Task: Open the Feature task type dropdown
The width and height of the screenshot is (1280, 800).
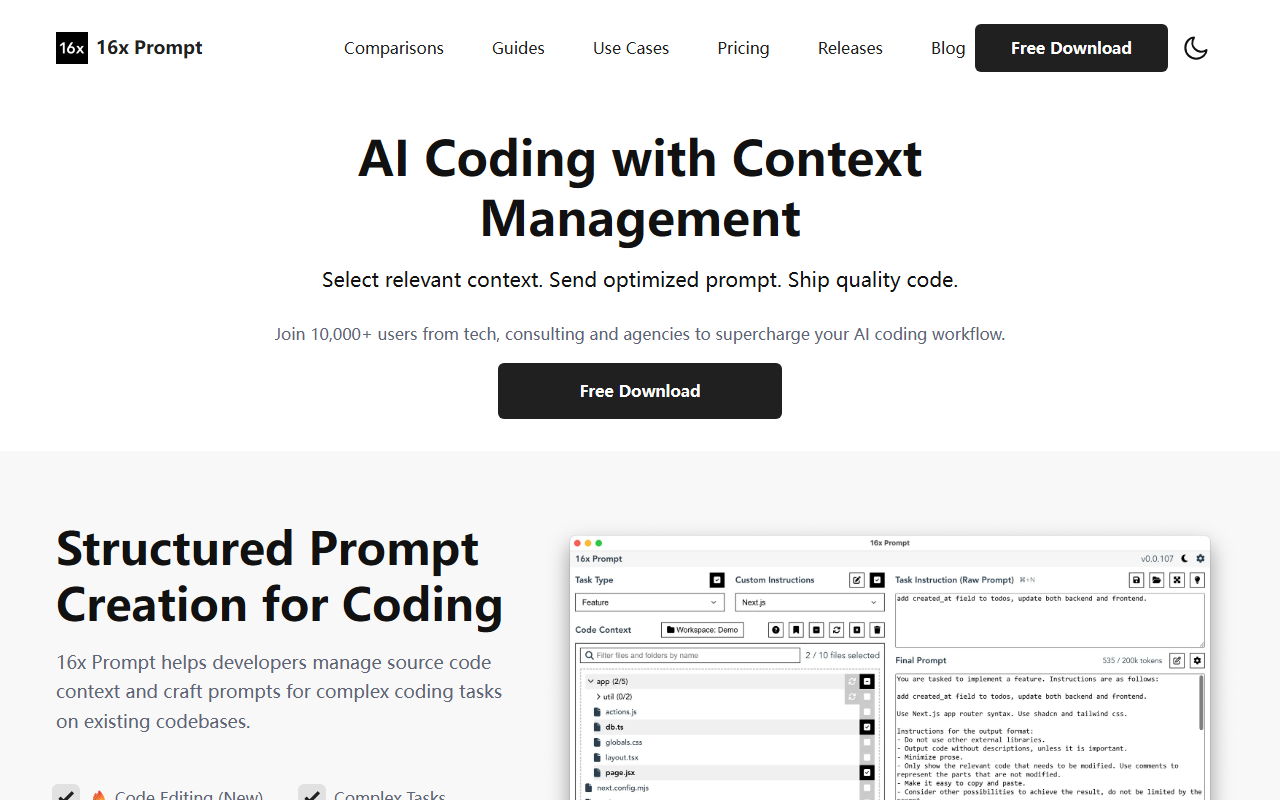Action: click(650, 602)
